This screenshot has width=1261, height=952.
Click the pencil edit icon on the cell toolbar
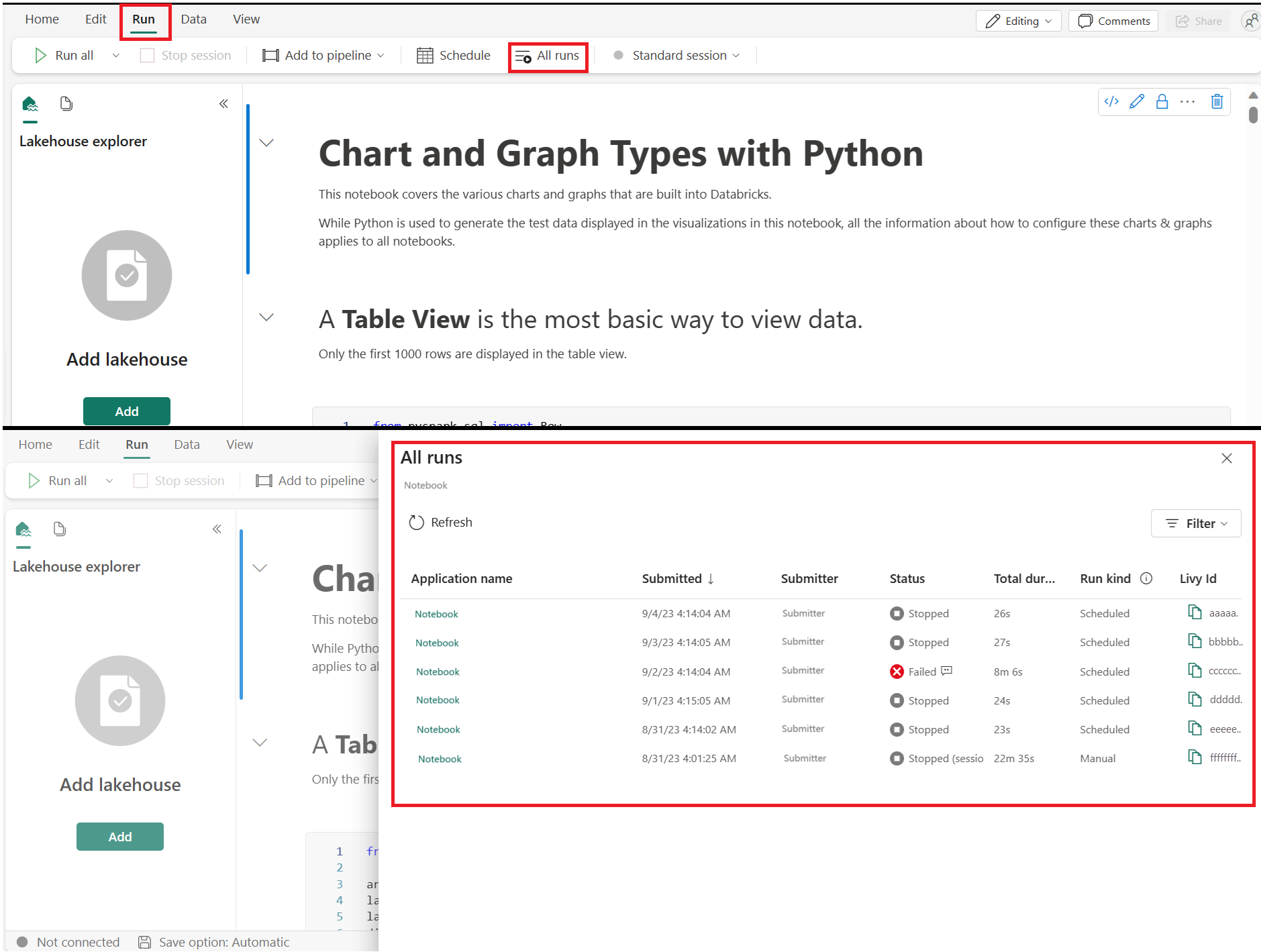coord(1137,102)
